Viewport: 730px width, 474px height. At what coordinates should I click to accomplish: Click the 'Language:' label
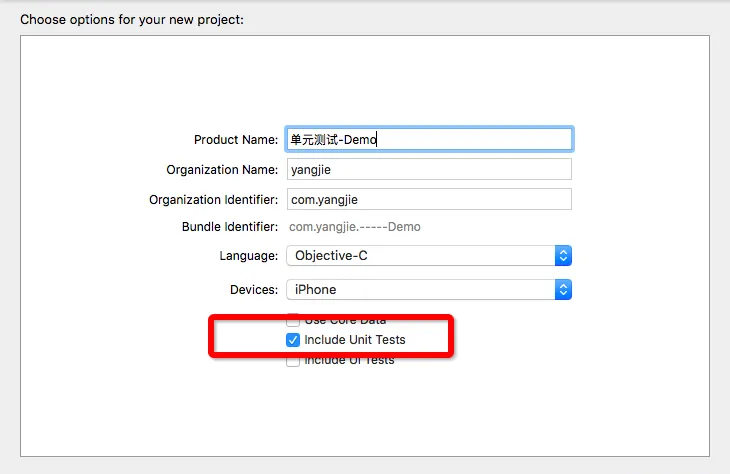(249, 256)
